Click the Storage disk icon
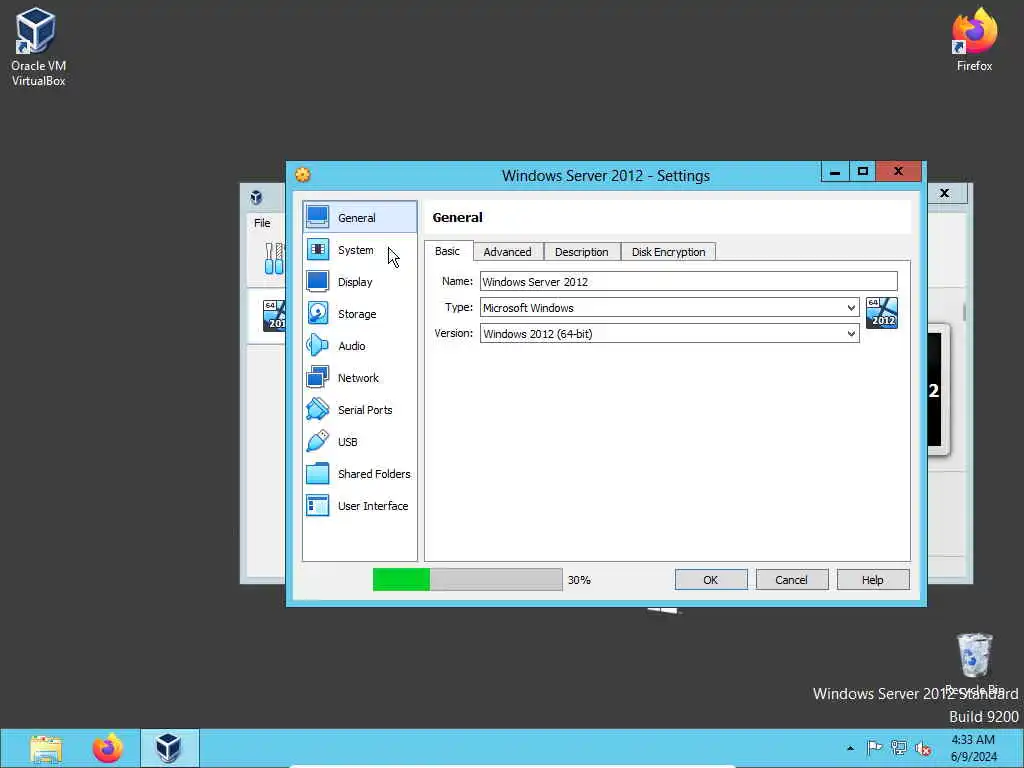The image size is (1024, 768). pyautogui.click(x=317, y=313)
